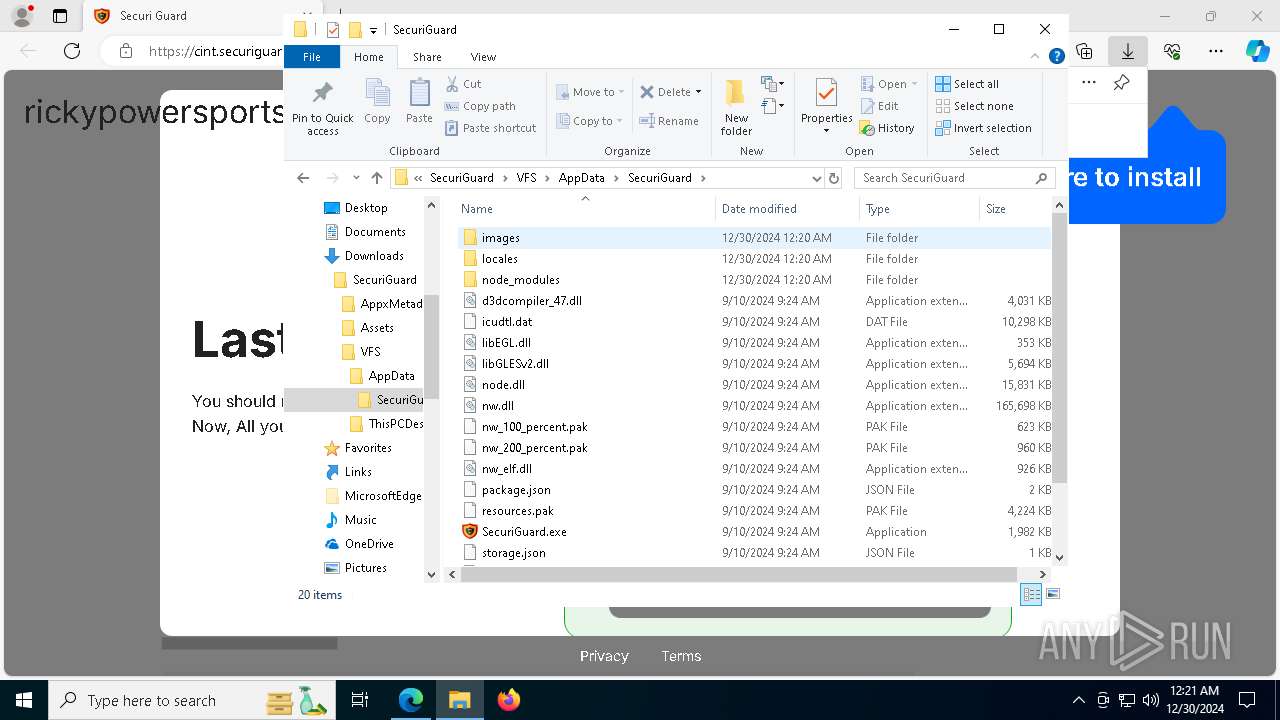Switch to large icons view layout
Viewport: 1280px width, 720px height.
point(1052,595)
